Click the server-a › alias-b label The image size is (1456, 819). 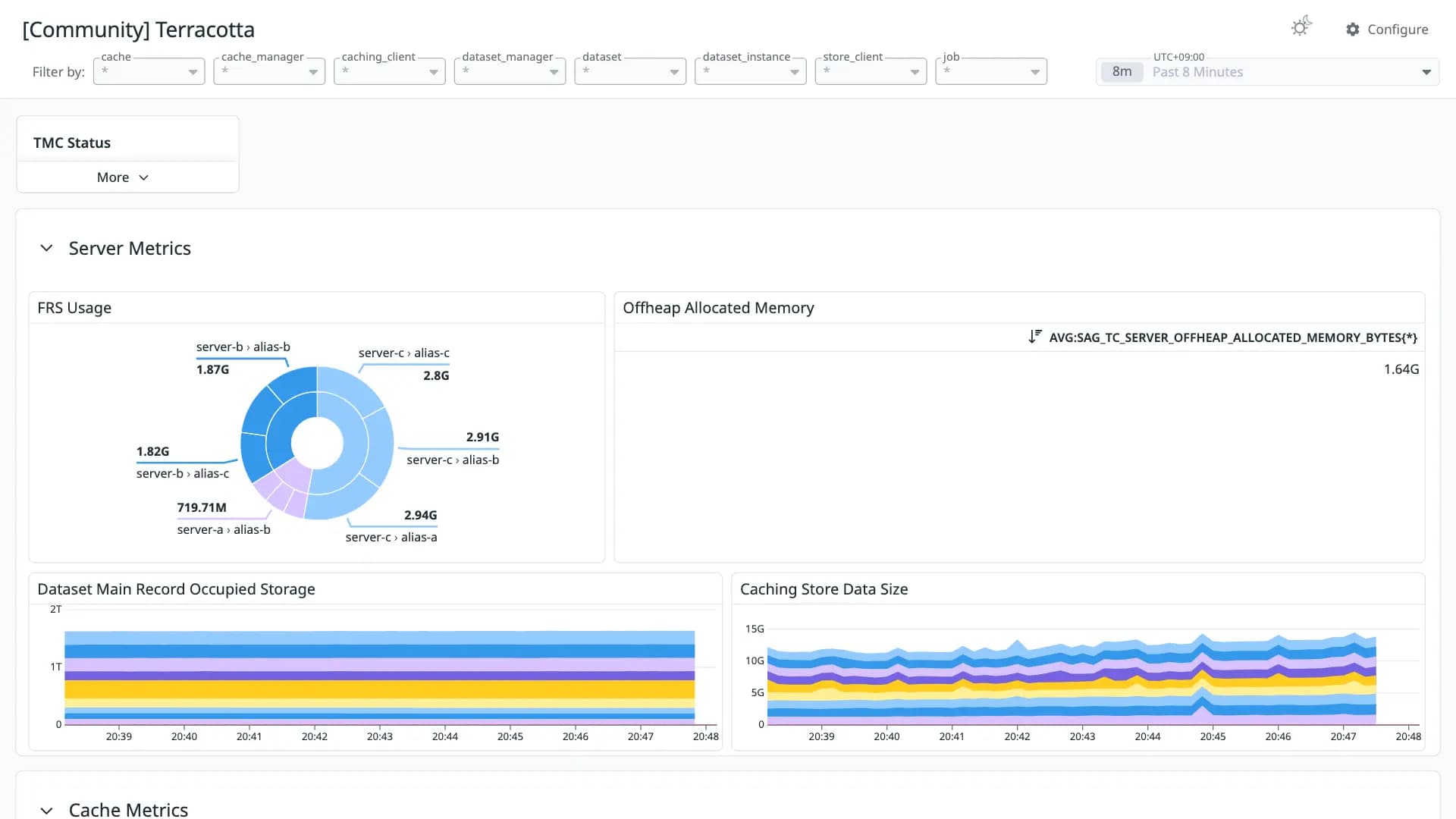tap(224, 529)
